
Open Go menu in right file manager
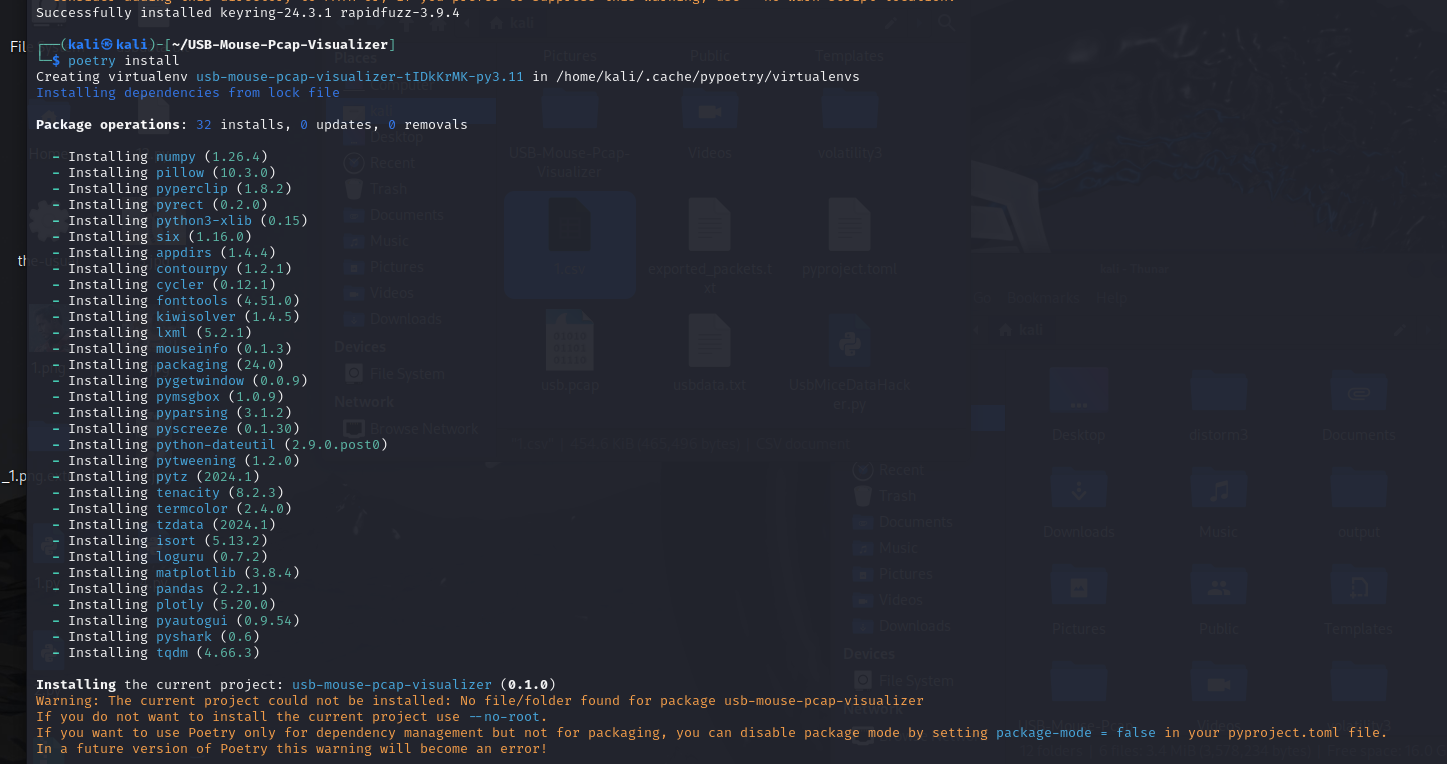coord(982,298)
